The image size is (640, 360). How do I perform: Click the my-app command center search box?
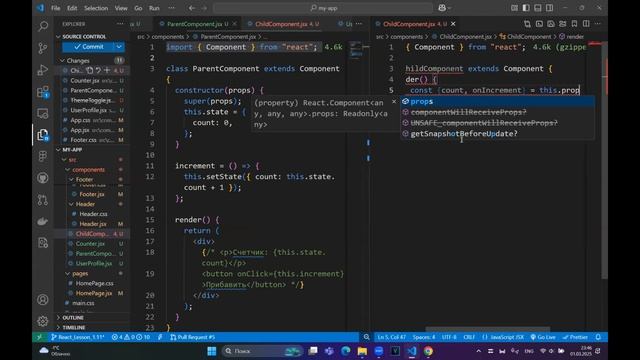pyautogui.click(x=322, y=8)
